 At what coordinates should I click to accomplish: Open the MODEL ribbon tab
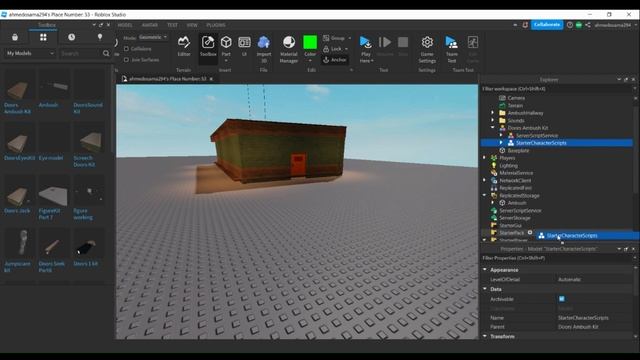125,25
